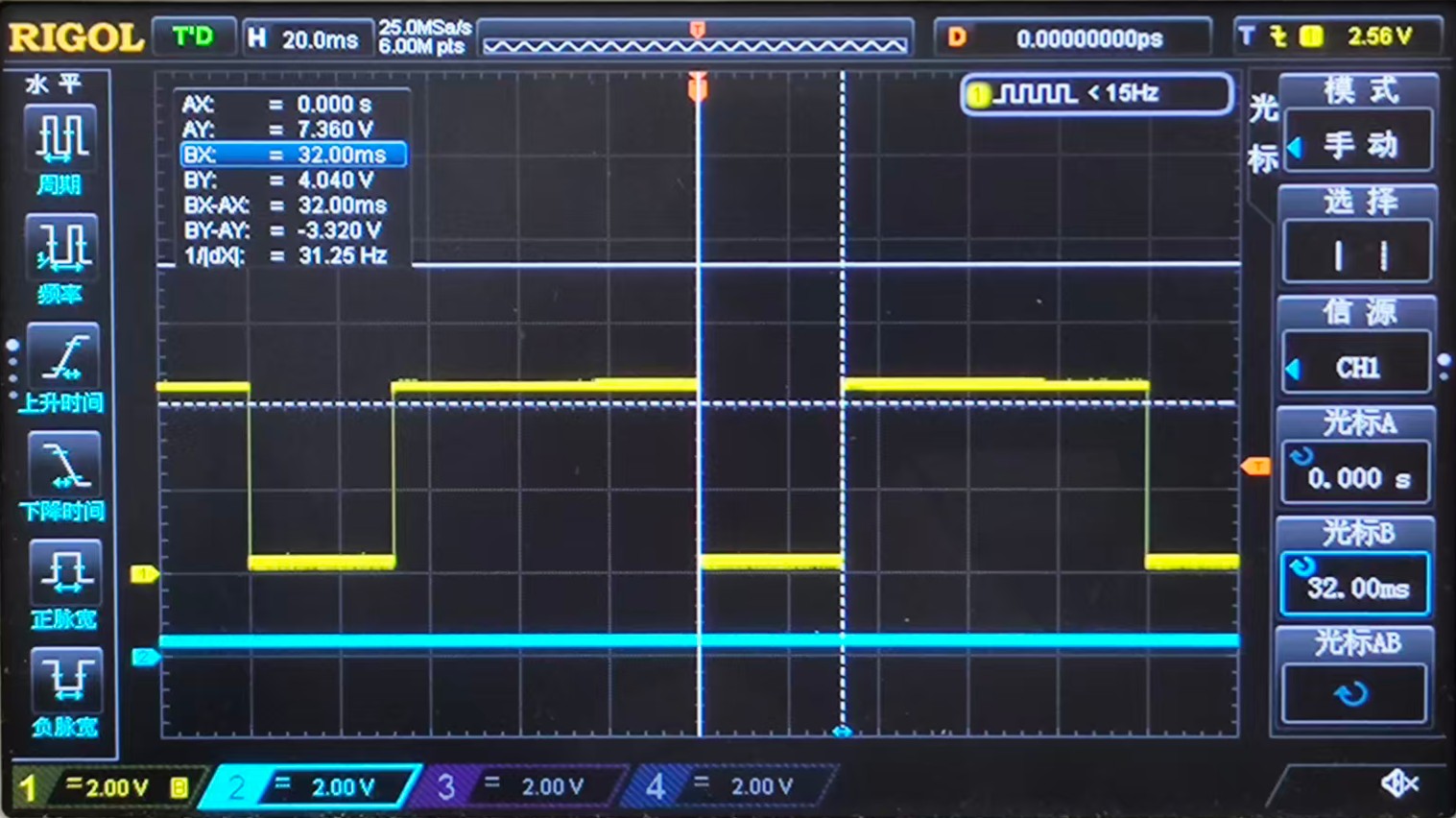Open the horizontal timebase 20.0ms setting
The width and height of the screenshot is (1456, 818).
pos(305,39)
